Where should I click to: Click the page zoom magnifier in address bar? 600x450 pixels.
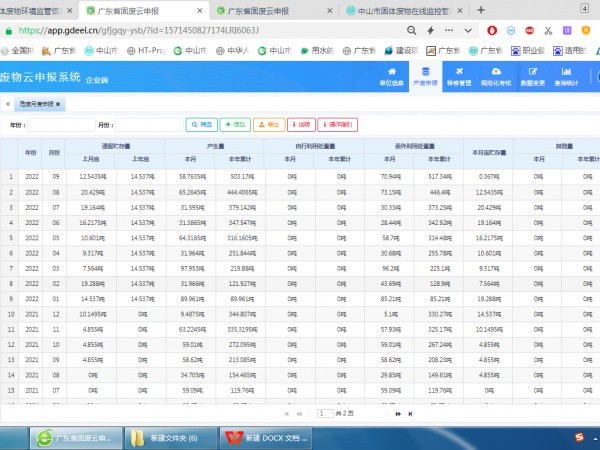tap(411, 30)
